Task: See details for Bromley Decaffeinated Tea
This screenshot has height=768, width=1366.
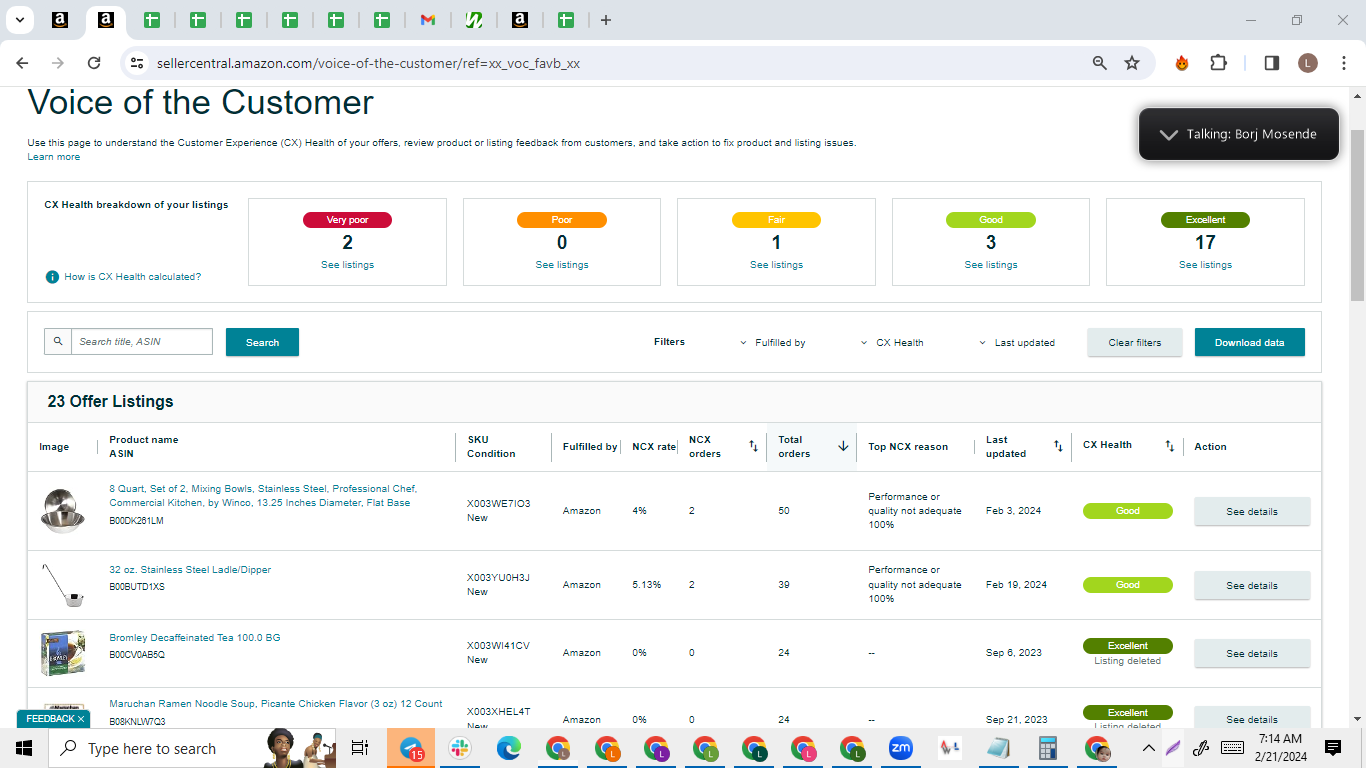Action: [1252, 653]
